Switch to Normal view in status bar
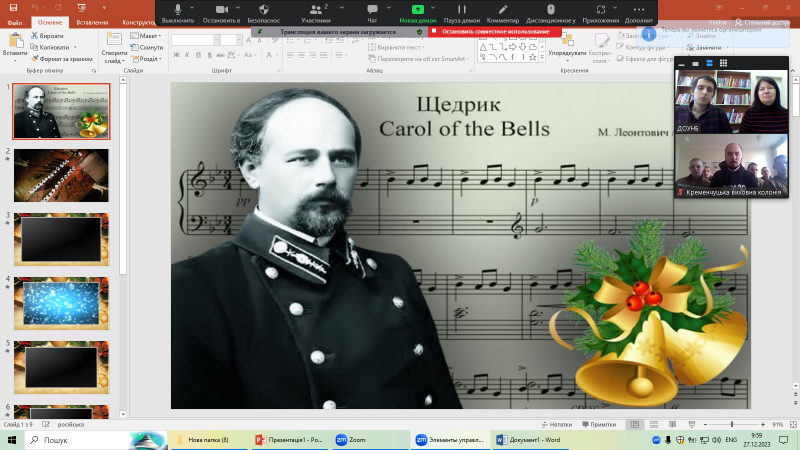The height and width of the screenshot is (450, 800). tap(635, 424)
